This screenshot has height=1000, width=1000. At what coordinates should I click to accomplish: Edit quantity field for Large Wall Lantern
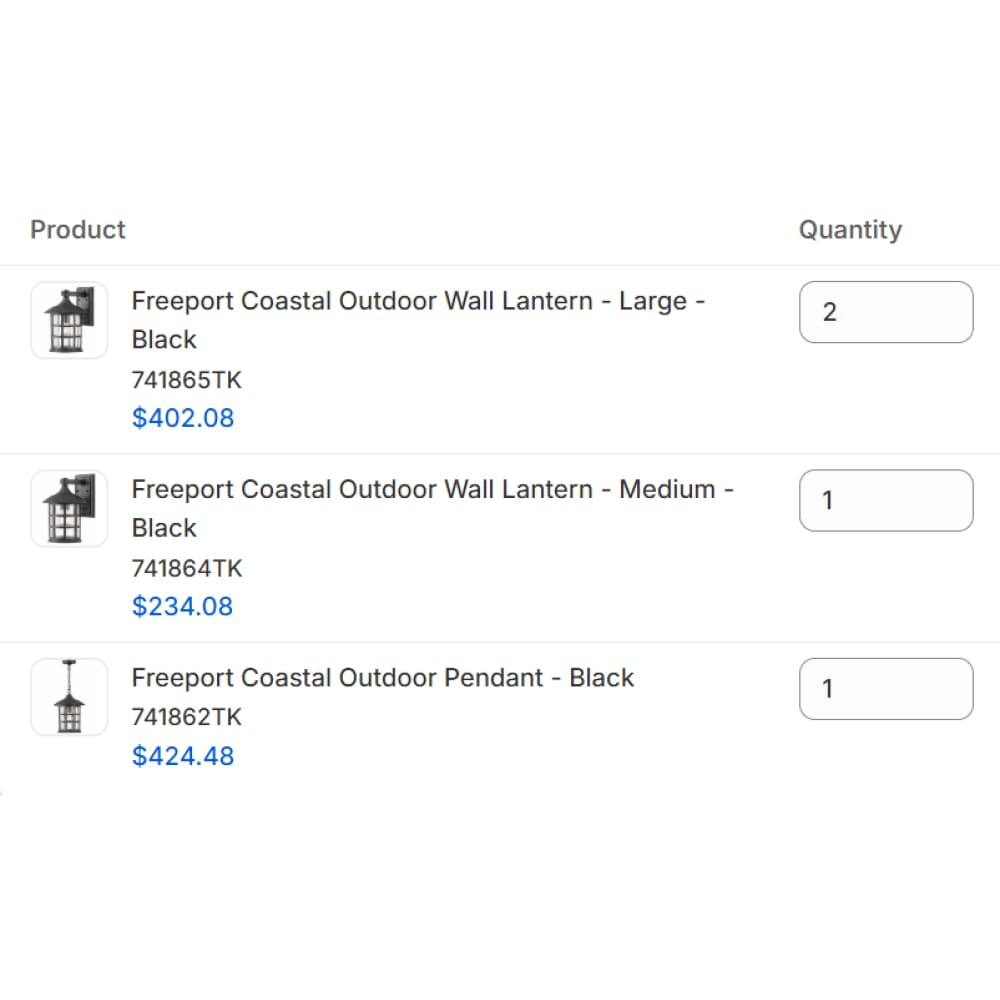[x=885, y=312]
